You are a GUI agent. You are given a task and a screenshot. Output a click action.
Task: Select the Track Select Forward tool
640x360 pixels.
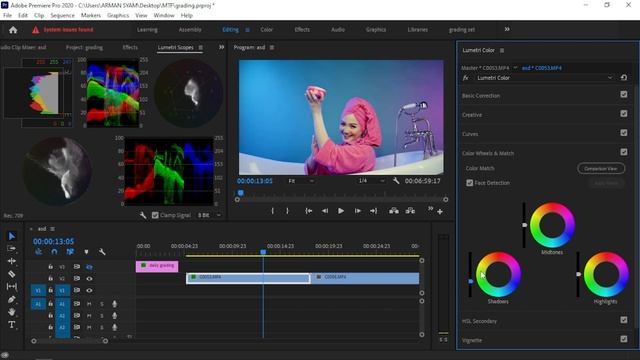coord(11,248)
